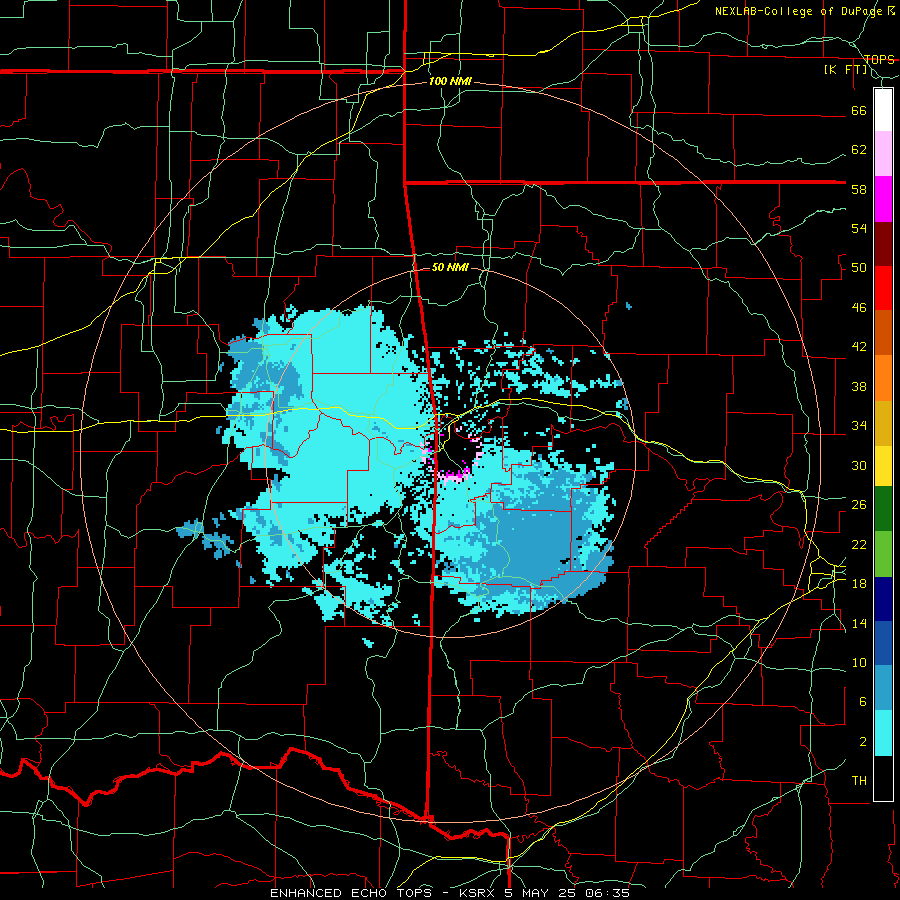900x900 pixels.
Task: Click the TOPS legend heading
Action: 879,59
